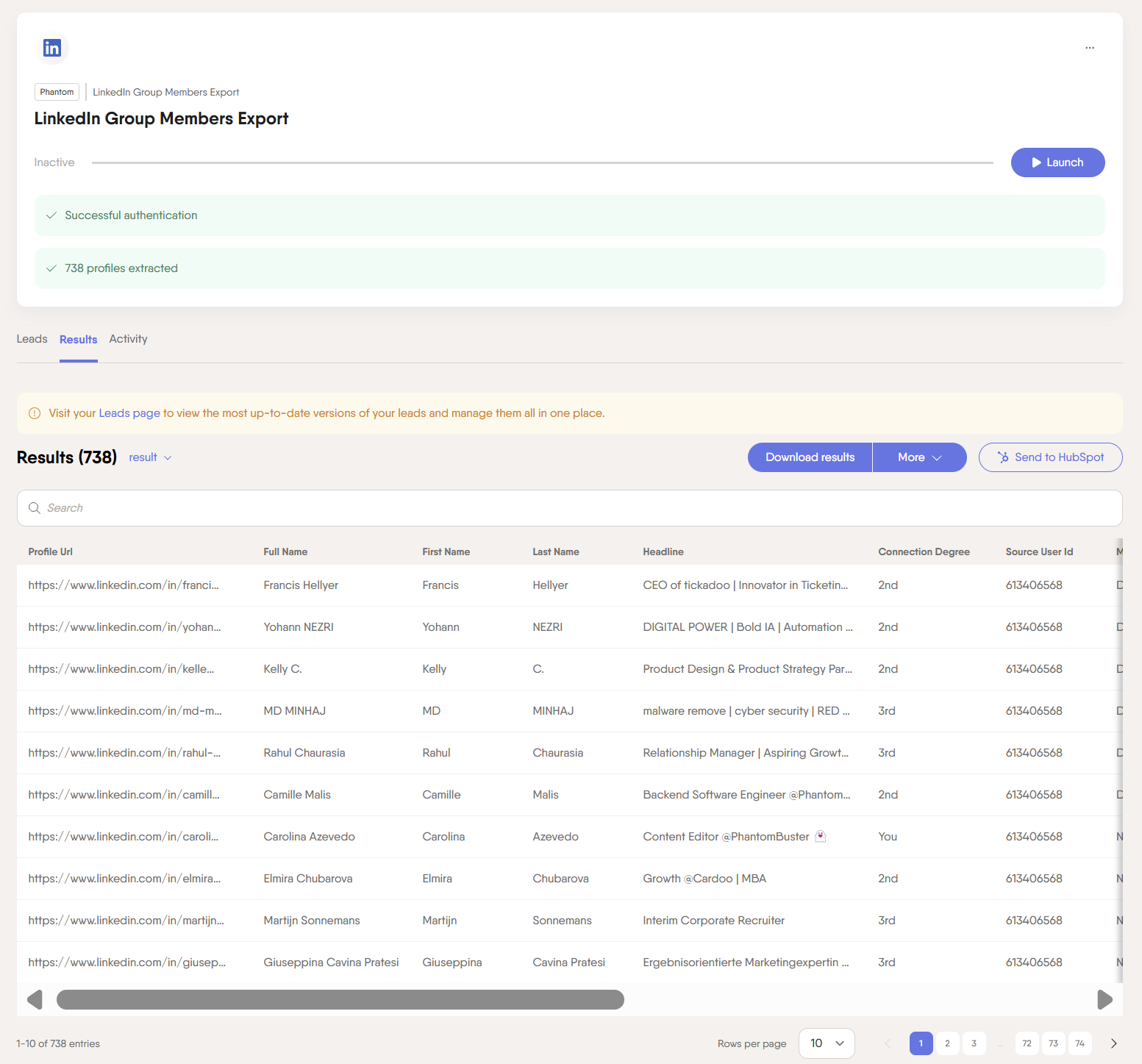
Task: Click Elmira Chubarova's headline 'Growth @Cardoo | MBA'
Action: pyautogui.click(x=704, y=879)
